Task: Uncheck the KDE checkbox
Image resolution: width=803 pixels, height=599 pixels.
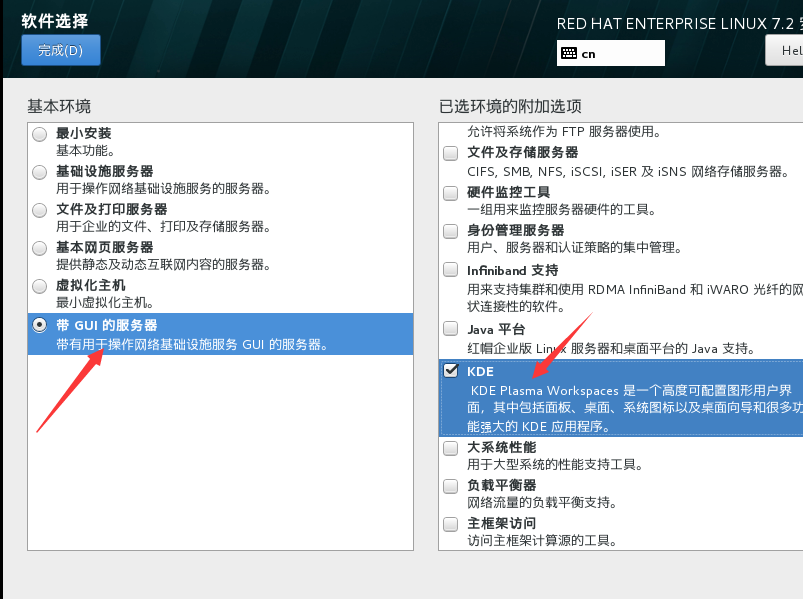Action: tap(451, 371)
